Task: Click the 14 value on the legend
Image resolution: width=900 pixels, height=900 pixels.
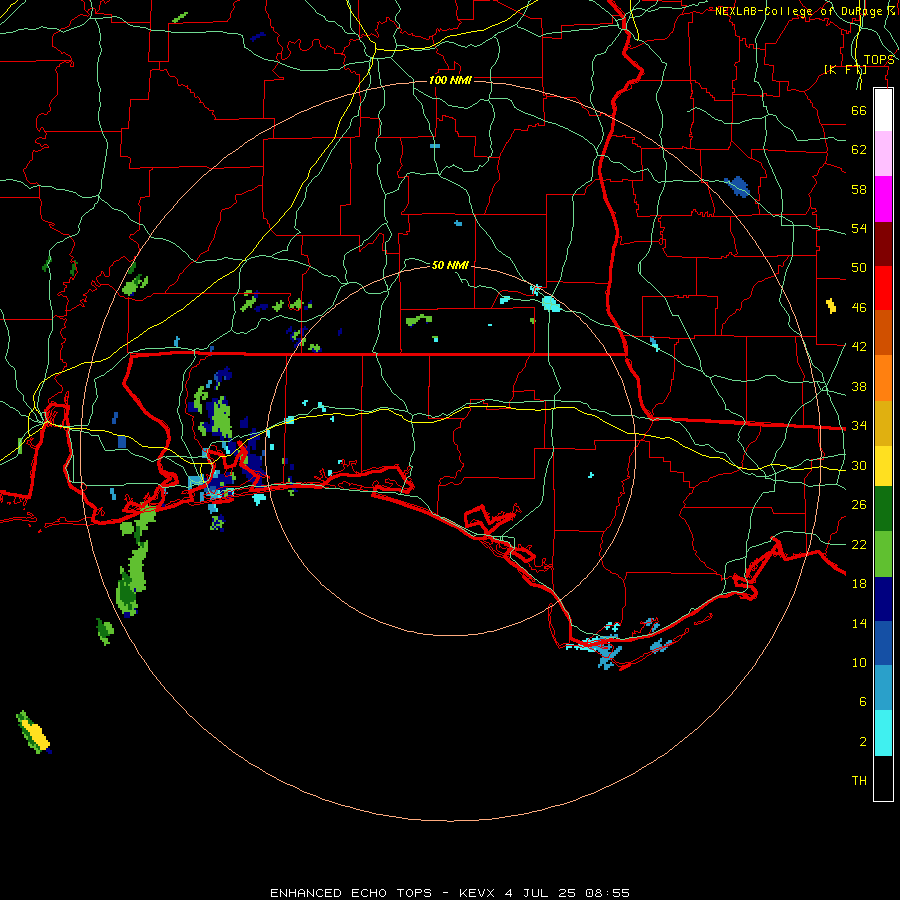Action: click(859, 623)
